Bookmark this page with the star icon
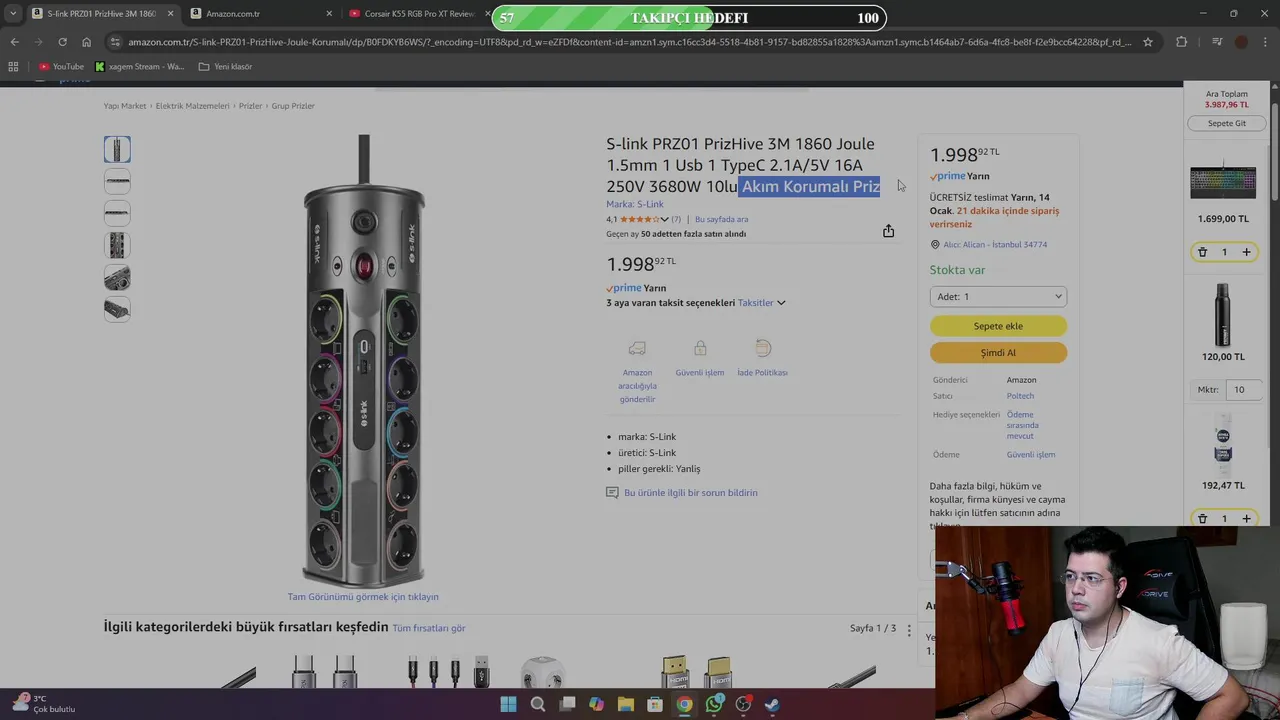The image size is (1280, 720). 1148,42
